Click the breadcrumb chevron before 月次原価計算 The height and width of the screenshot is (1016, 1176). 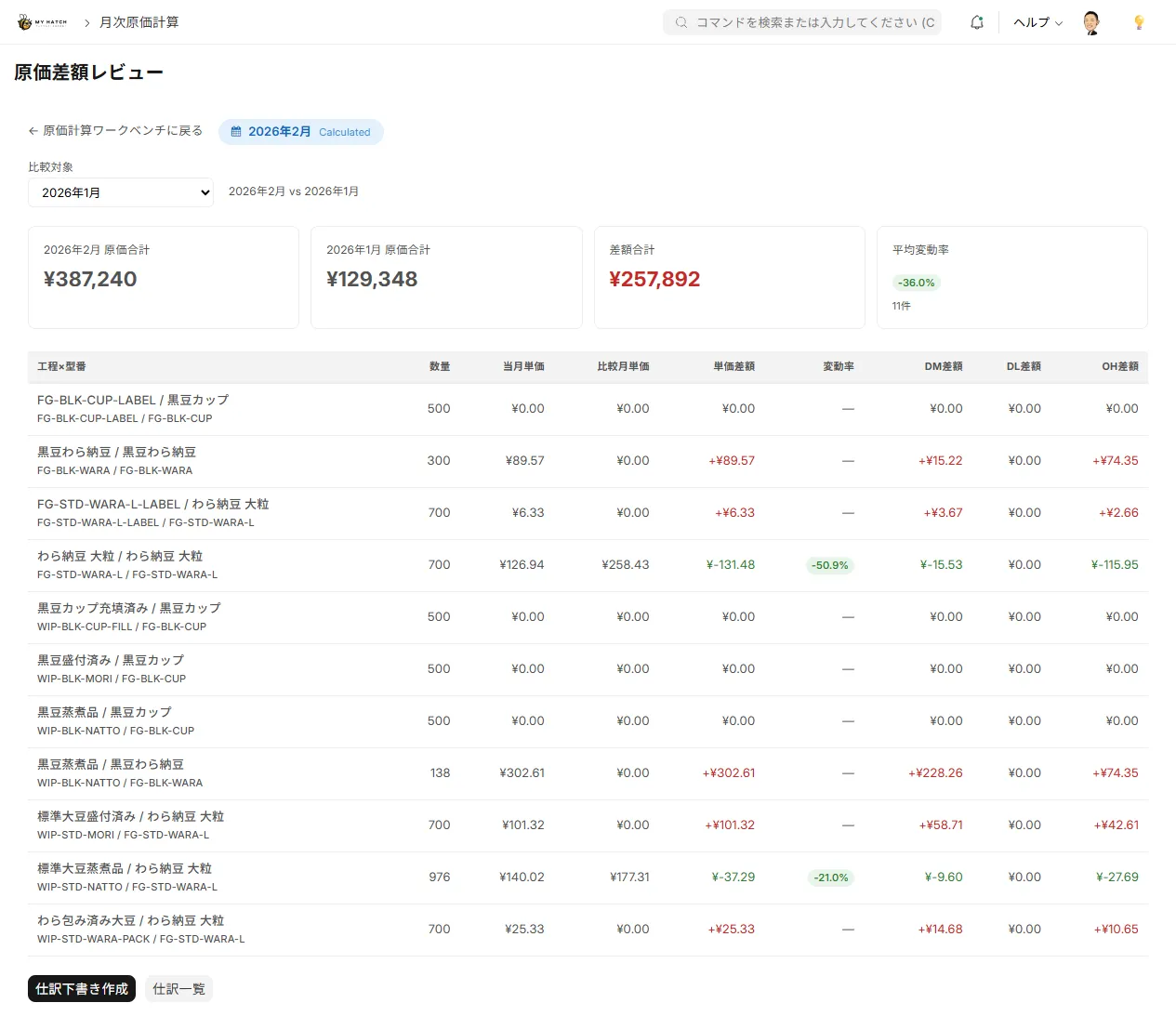pos(87,22)
